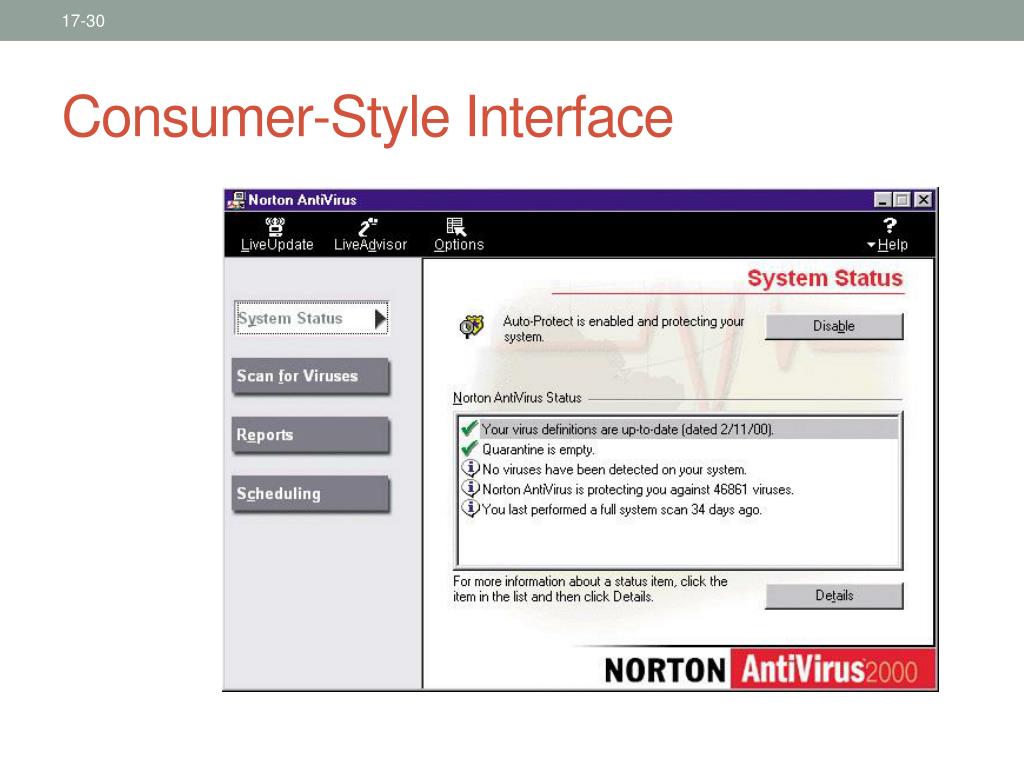Click the green checkmark beside virus definitions

coord(469,428)
